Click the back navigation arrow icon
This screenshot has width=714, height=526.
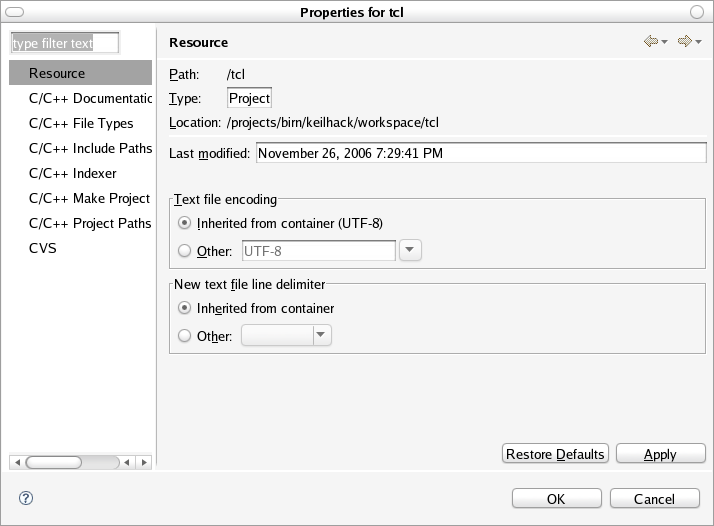651,42
